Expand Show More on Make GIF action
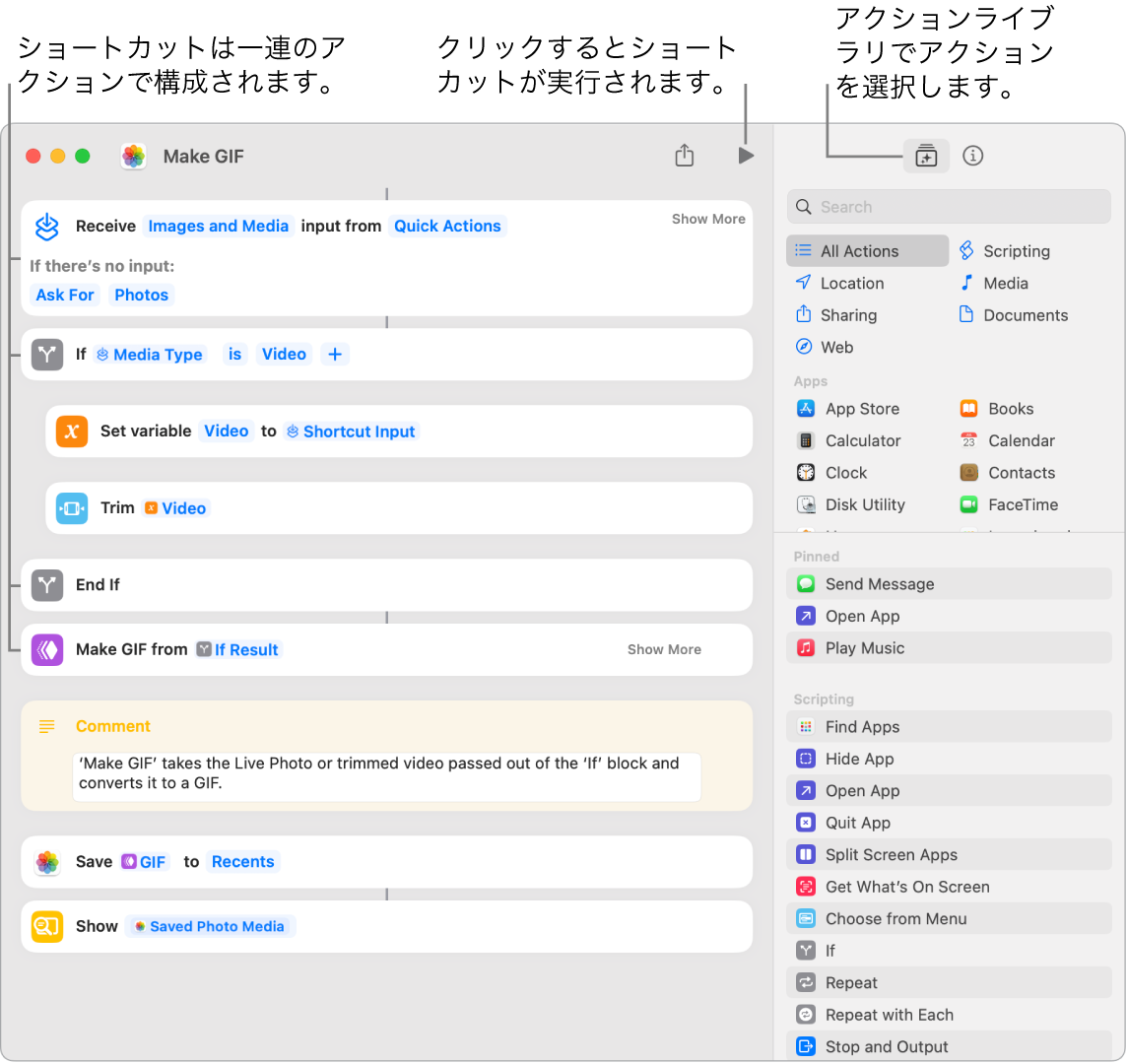This screenshot has height=1064, width=1127. pos(664,649)
